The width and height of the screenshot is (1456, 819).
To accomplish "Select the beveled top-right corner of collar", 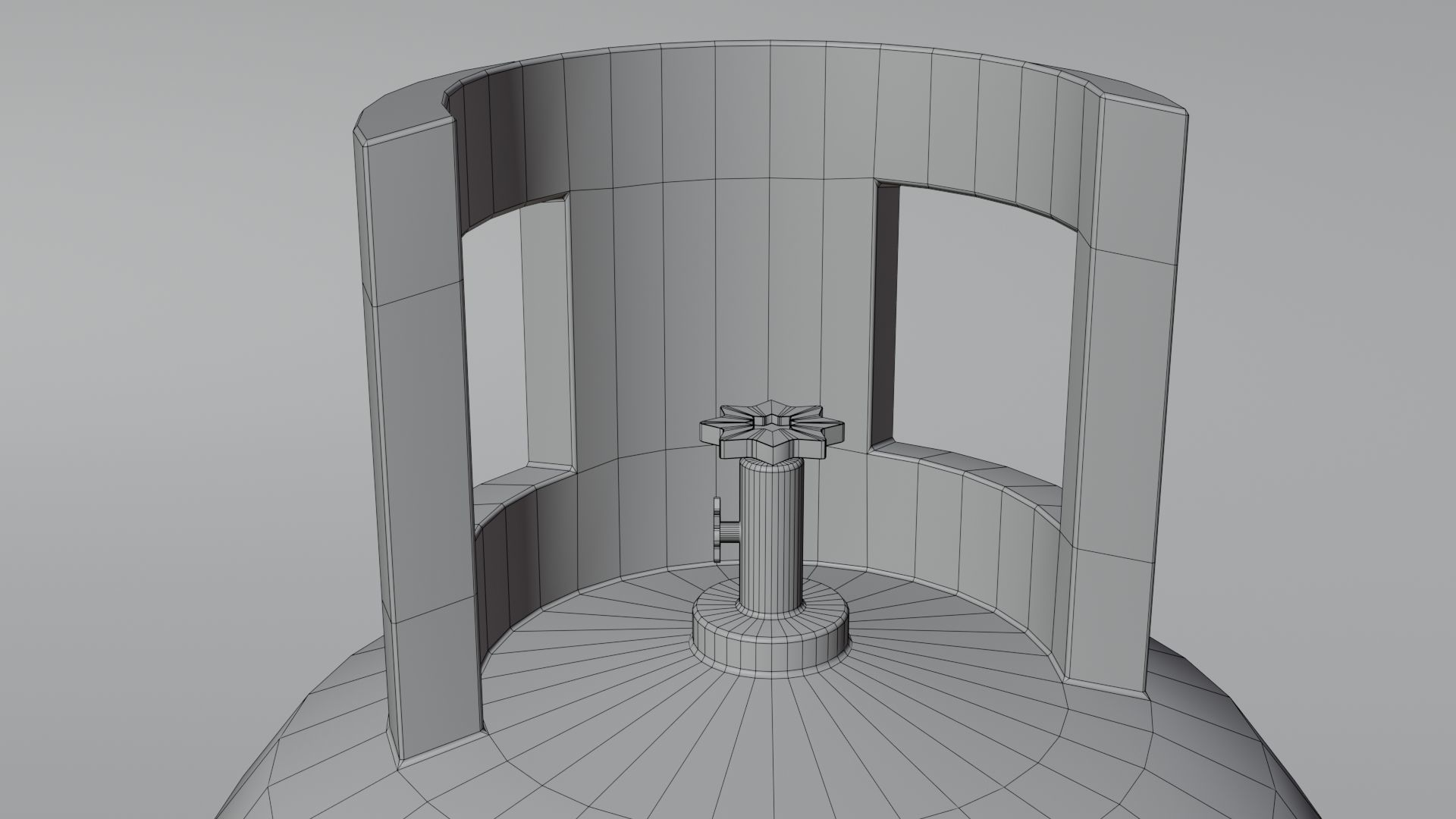I will click(x=1180, y=114).
